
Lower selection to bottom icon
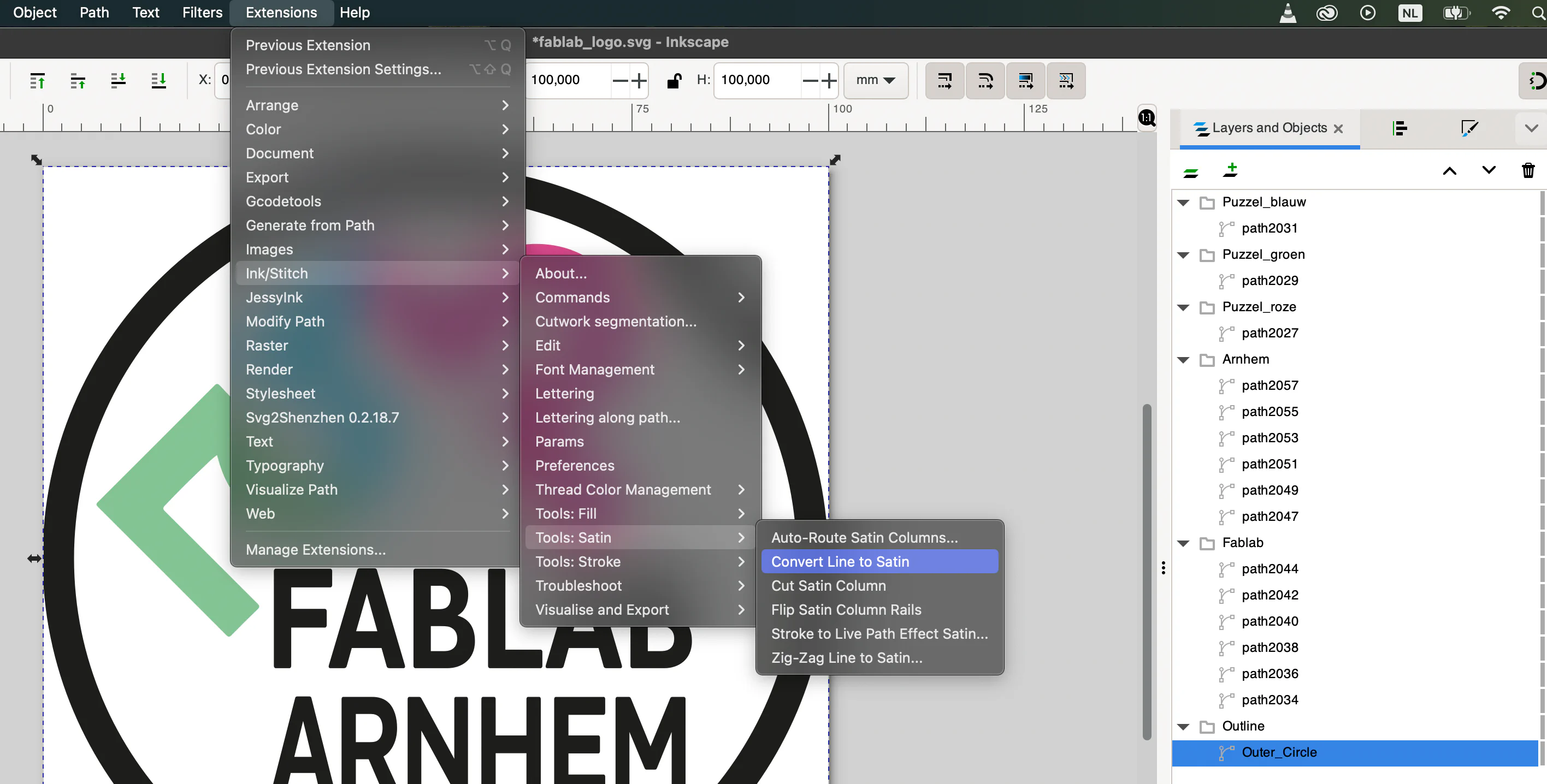158,80
